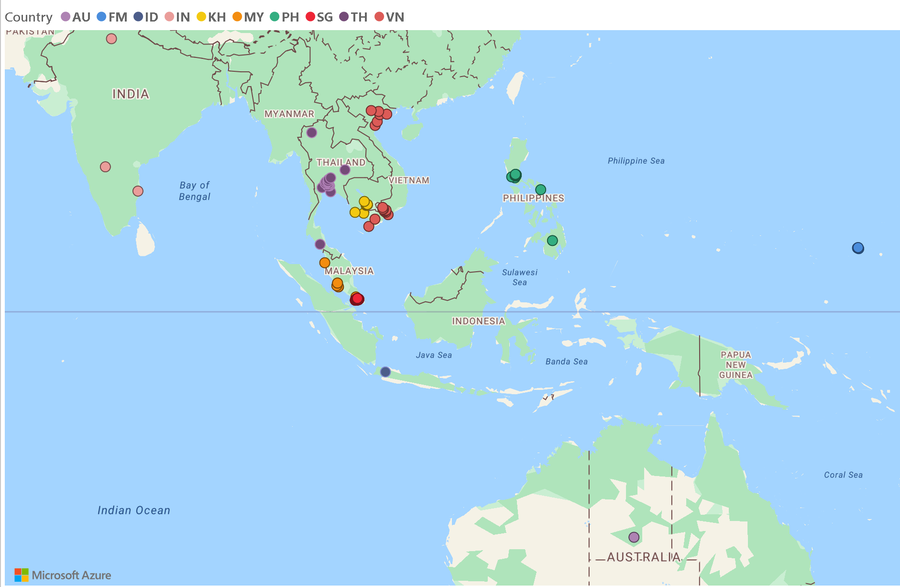900x587 pixels.
Task: Select the purple data point in Australia
Action: coord(634,537)
